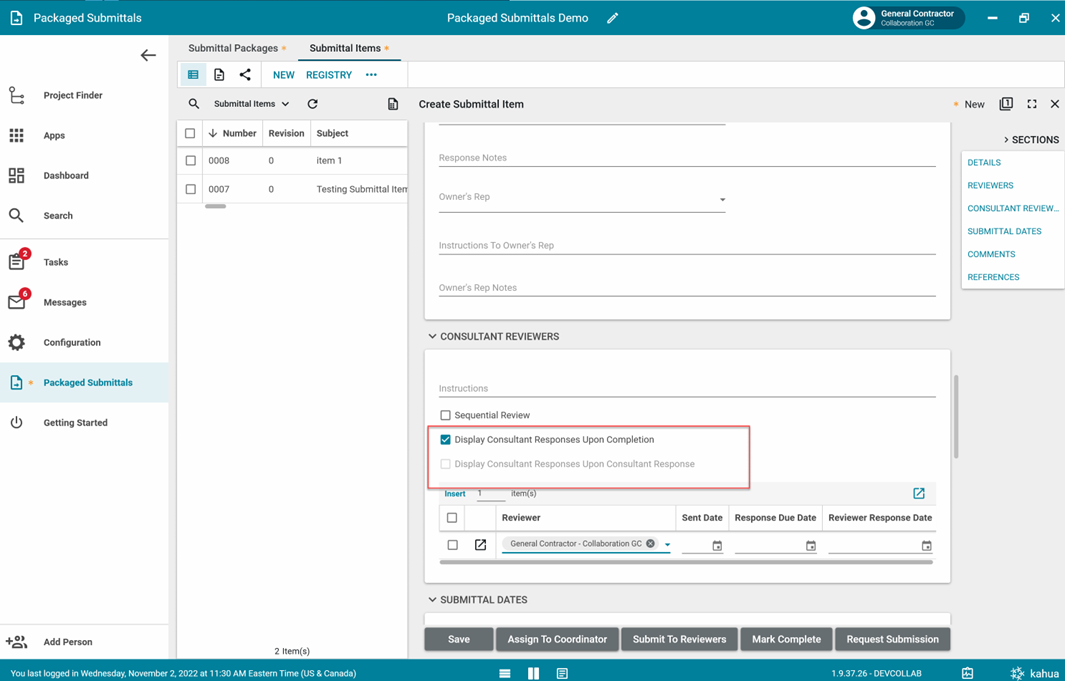Collapse the Consultant Reviewers section

[x=432, y=337]
